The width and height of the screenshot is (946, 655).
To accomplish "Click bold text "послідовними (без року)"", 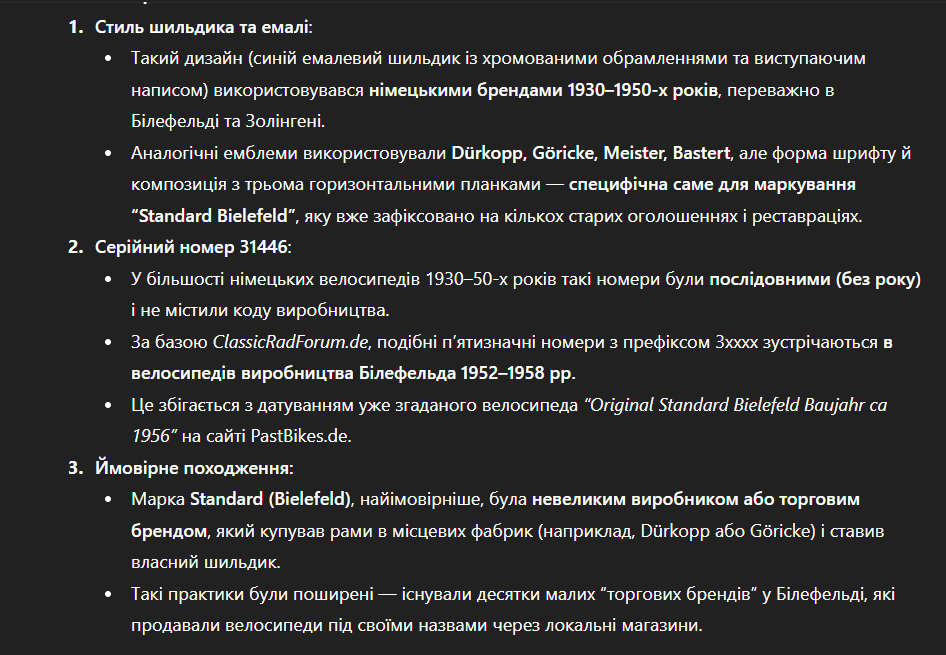I will click(x=815, y=279).
